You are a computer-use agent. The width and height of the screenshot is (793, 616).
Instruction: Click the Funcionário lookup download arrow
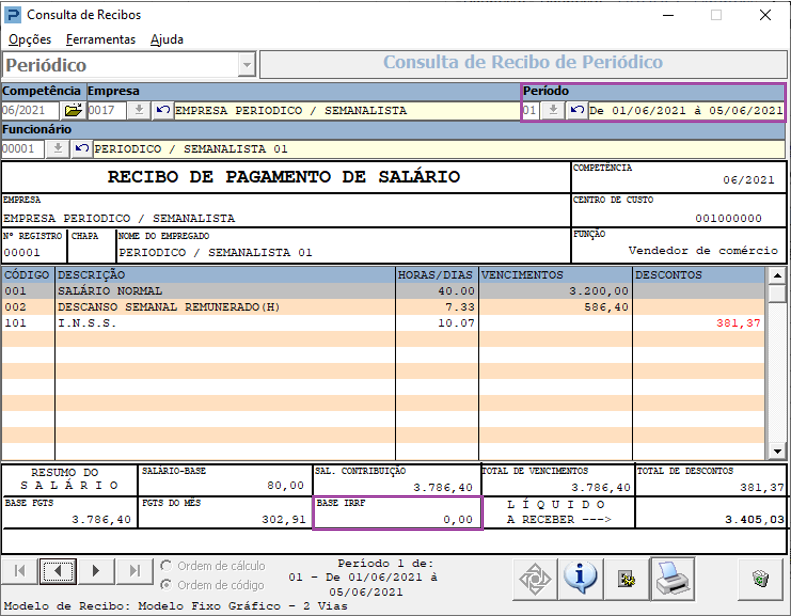(58, 149)
